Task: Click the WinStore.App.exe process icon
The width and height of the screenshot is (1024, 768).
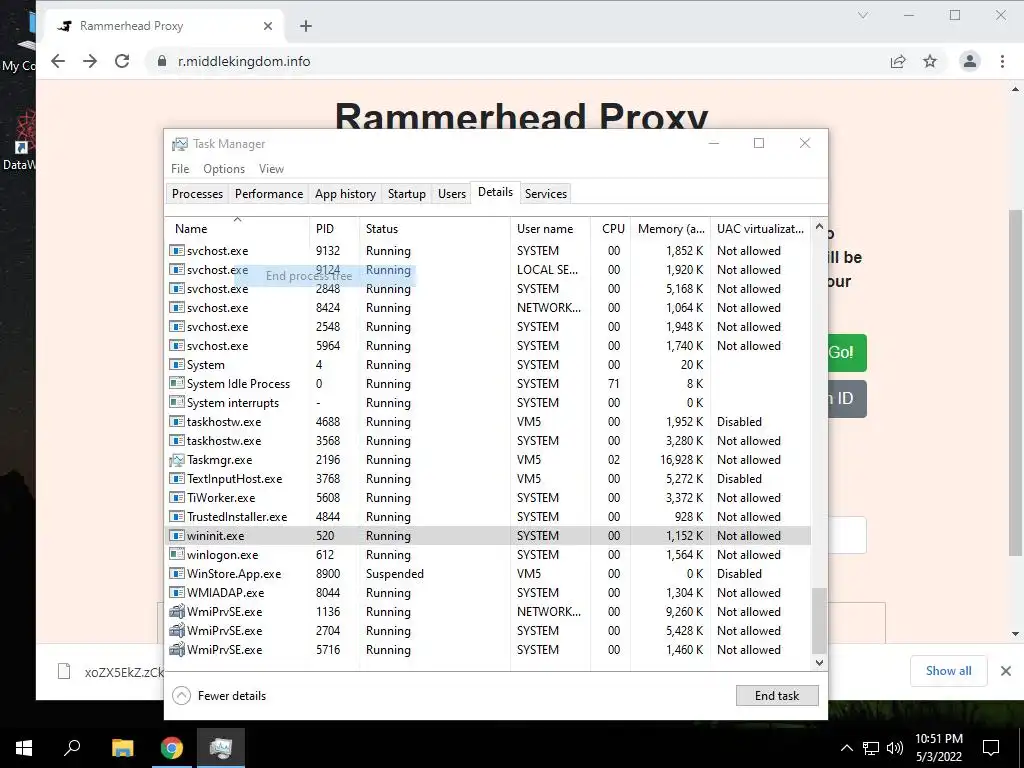Action: (176, 573)
